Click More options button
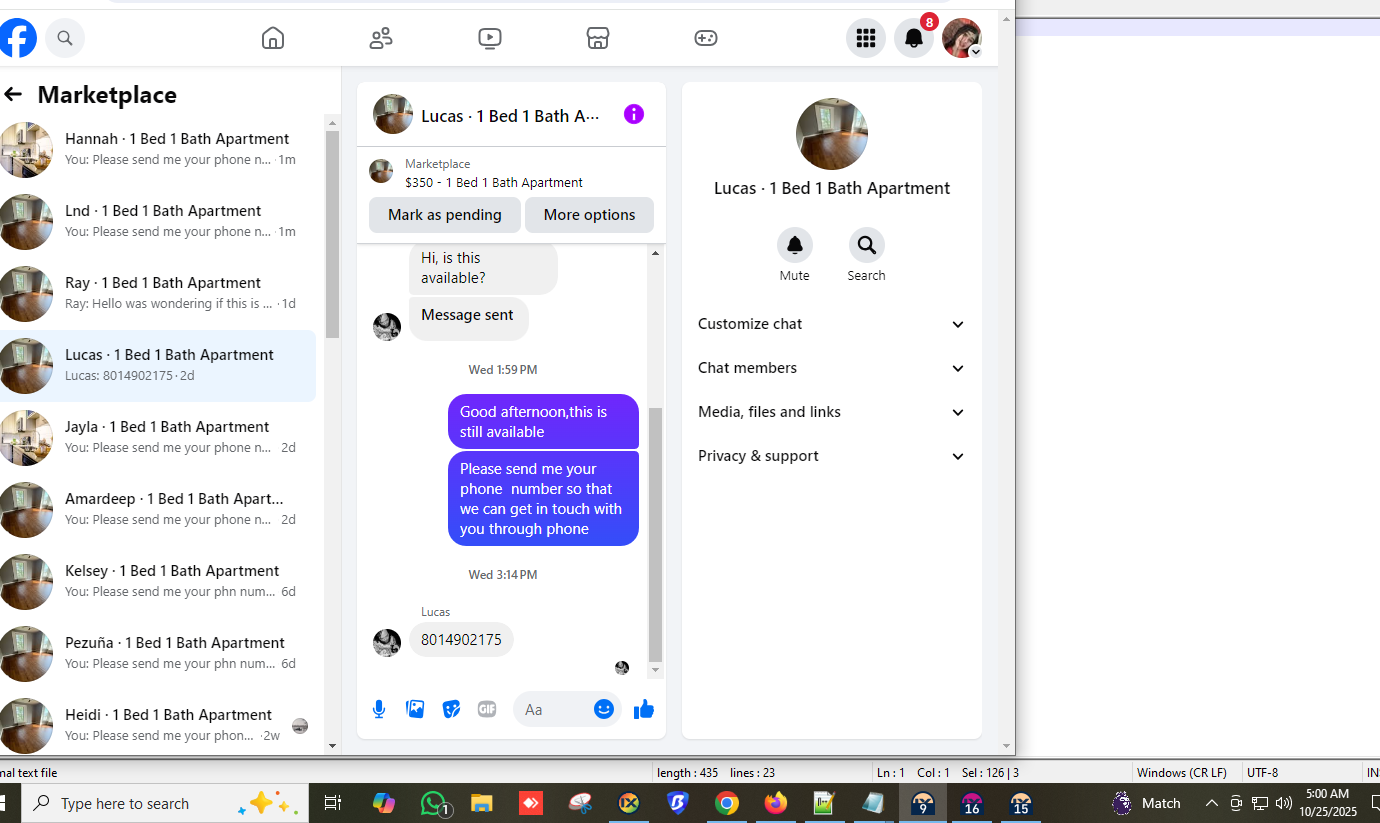This screenshot has height=823, width=1380. pos(589,215)
